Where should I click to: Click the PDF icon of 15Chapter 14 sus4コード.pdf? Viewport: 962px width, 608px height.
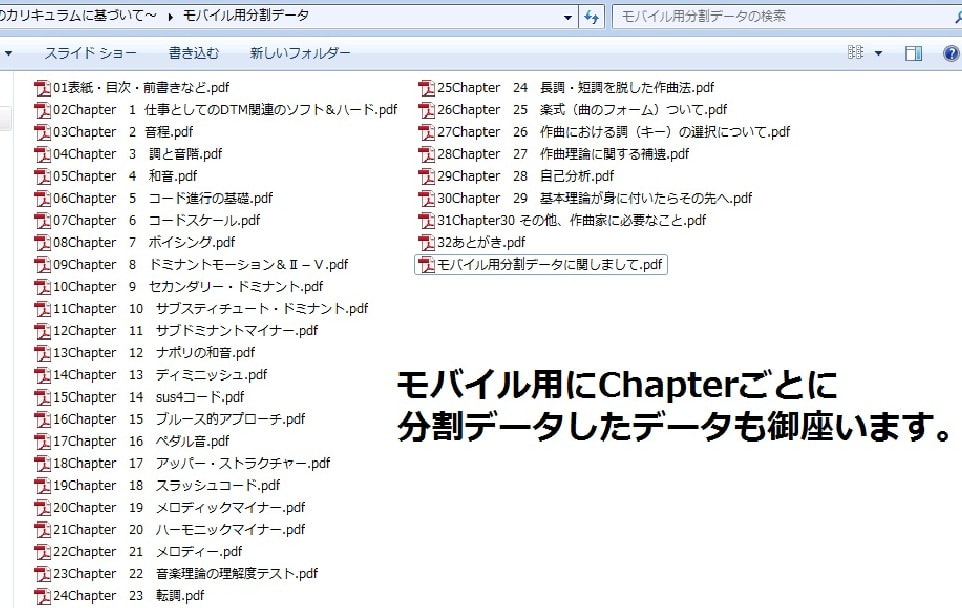coord(42,398)
